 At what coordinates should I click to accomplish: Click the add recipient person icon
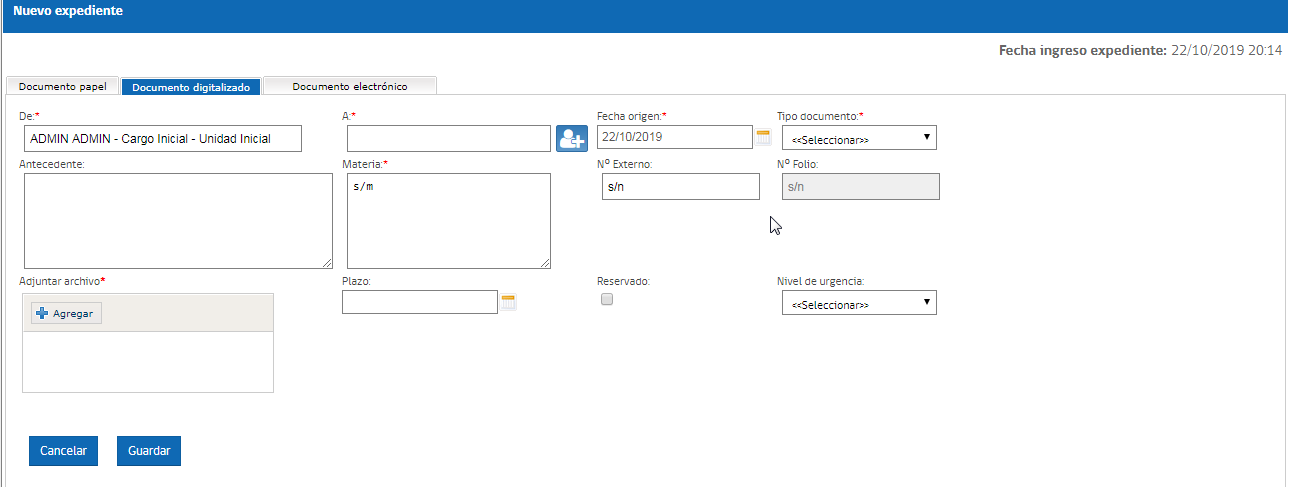572,138
